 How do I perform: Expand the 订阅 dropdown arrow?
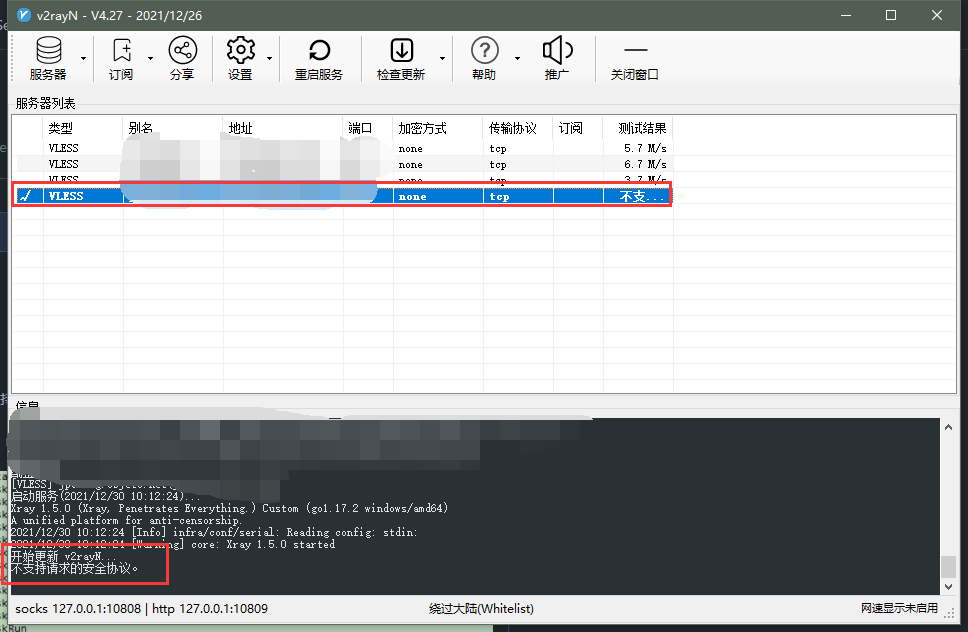pos(150,59)
